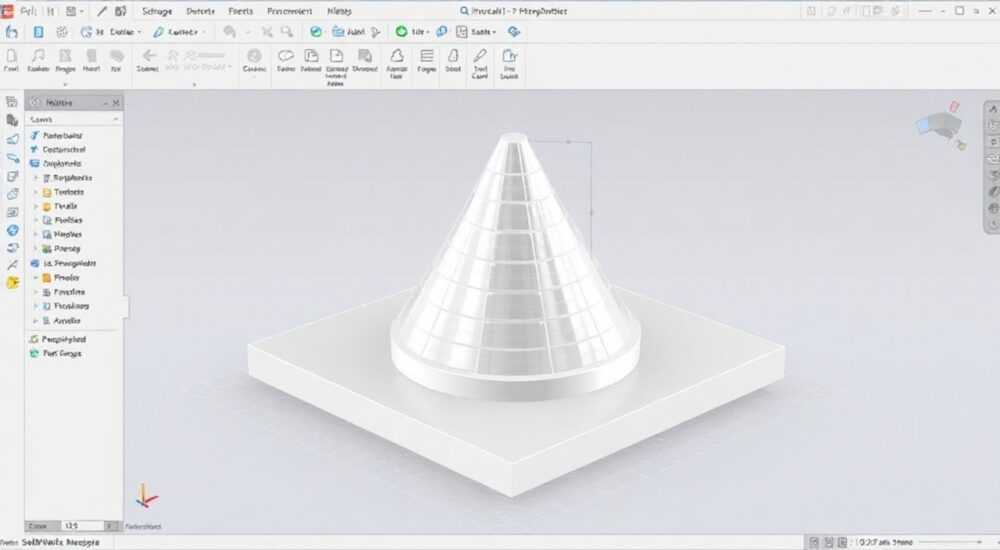This screenshot has height=550, width=1000.
Task: Click the topmost icon in the left sidebar strip
Action: (x=11, y=102)
